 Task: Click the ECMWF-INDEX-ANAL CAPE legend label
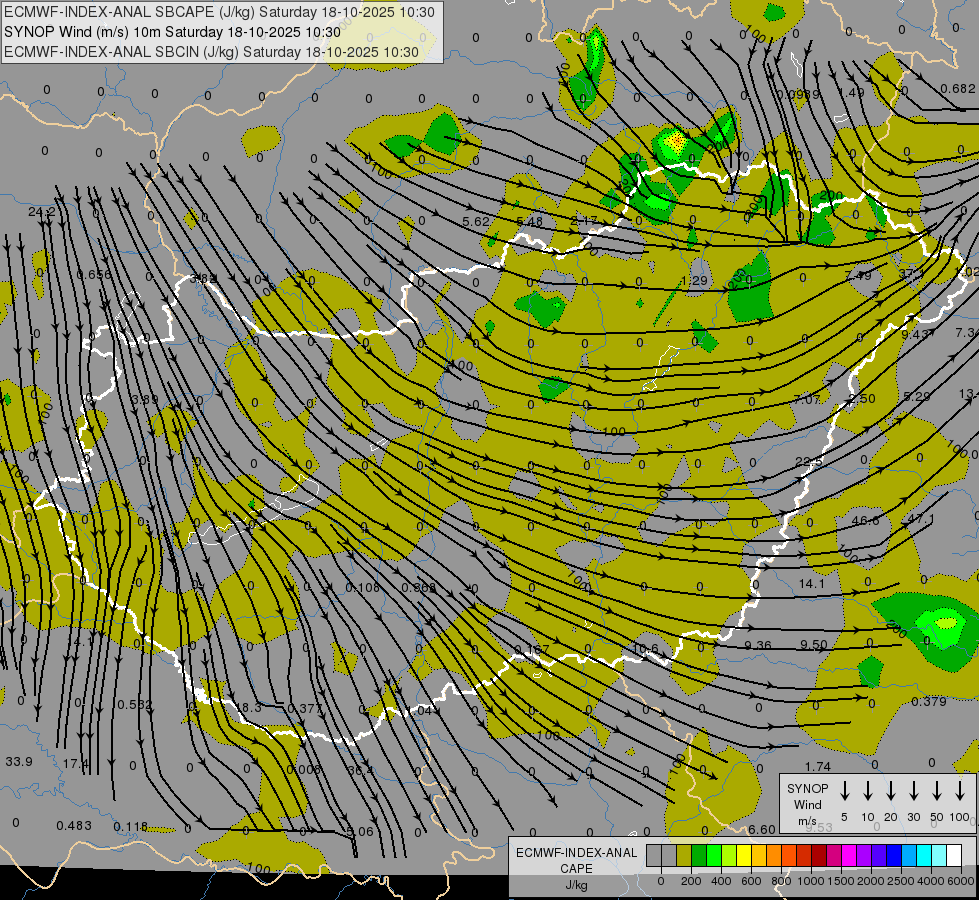(576, 868)
